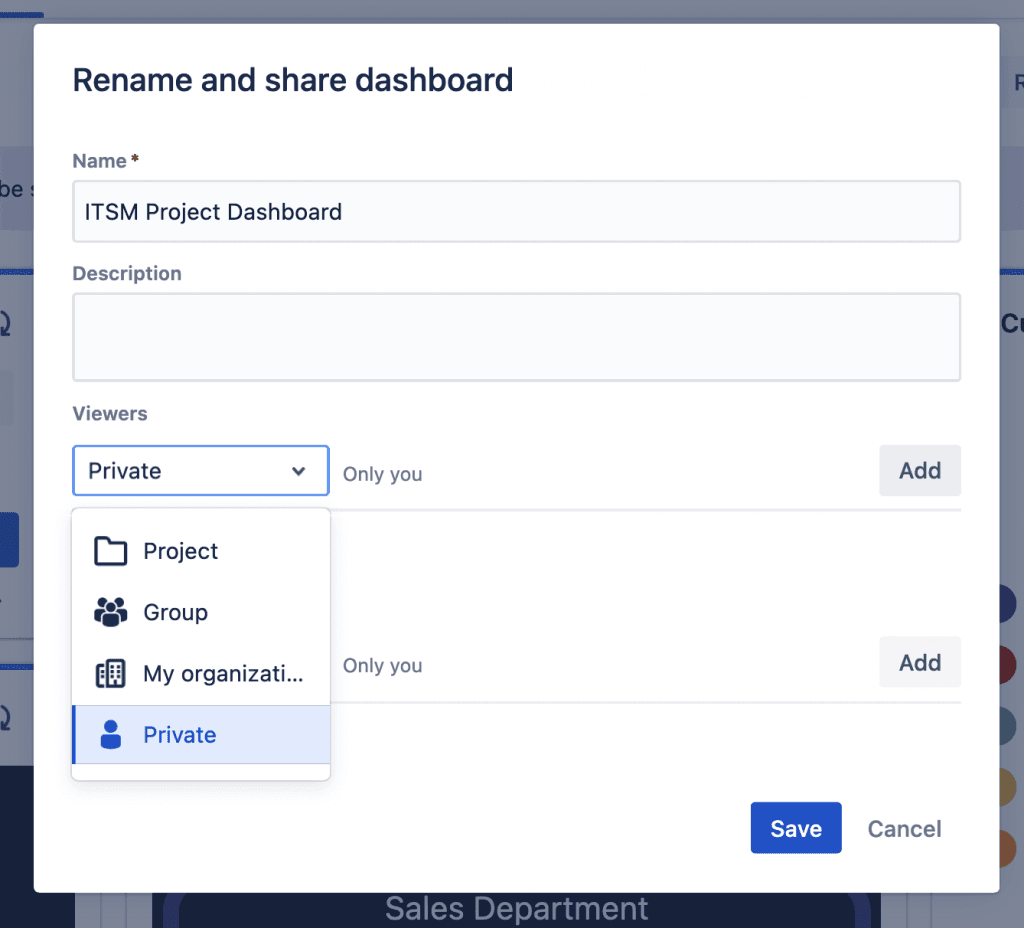Pick My organization label from viewer options
The height and width of the screenshot is (928, 1024).
coord(223,674)
